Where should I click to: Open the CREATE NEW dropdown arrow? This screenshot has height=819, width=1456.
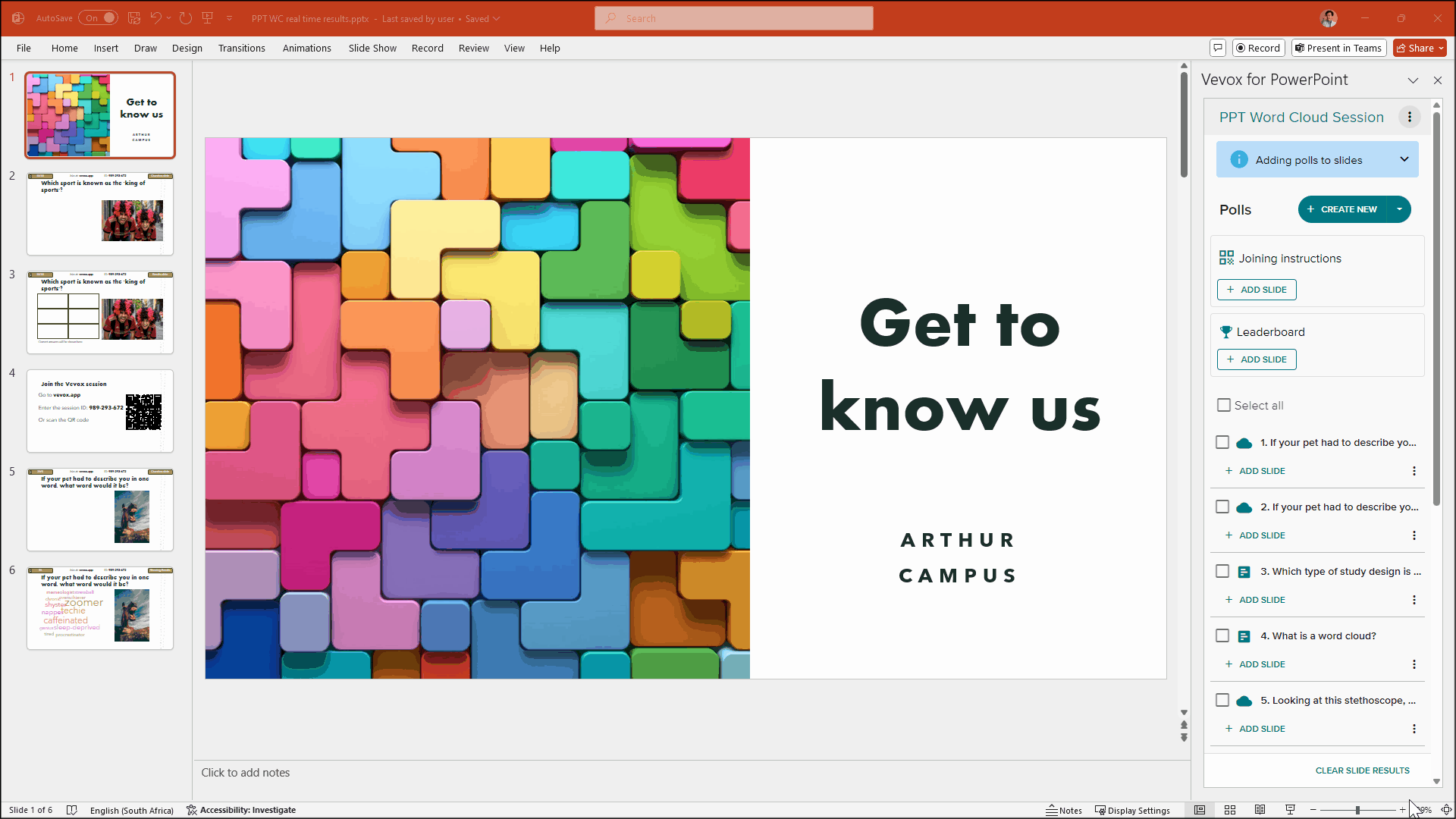coord(1400,209)
